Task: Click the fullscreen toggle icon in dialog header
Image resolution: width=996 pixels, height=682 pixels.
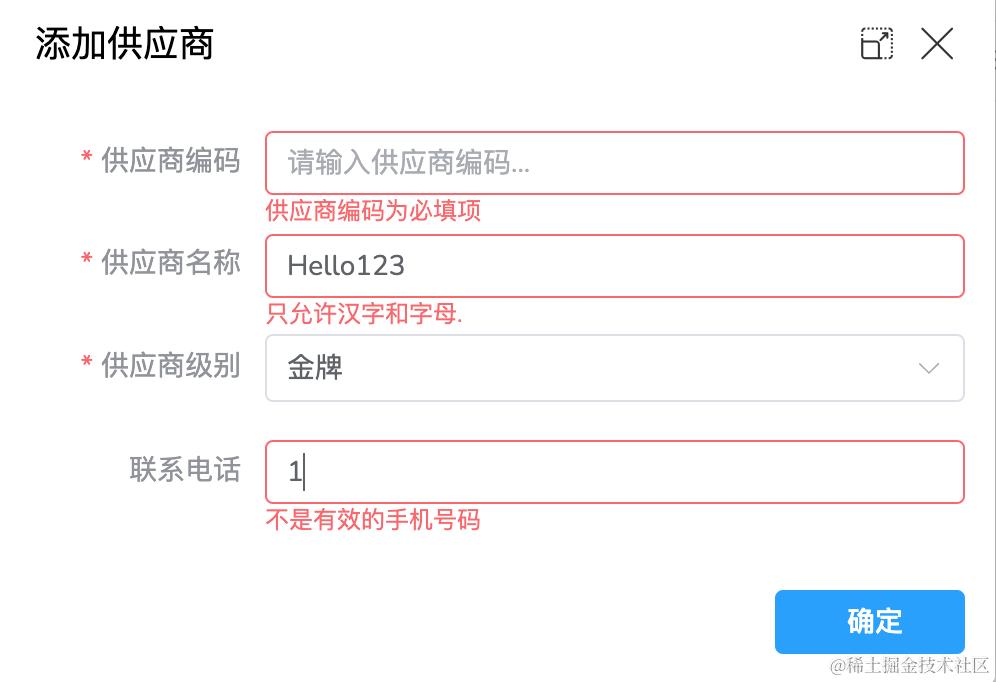Action: (x=876, y=44)
